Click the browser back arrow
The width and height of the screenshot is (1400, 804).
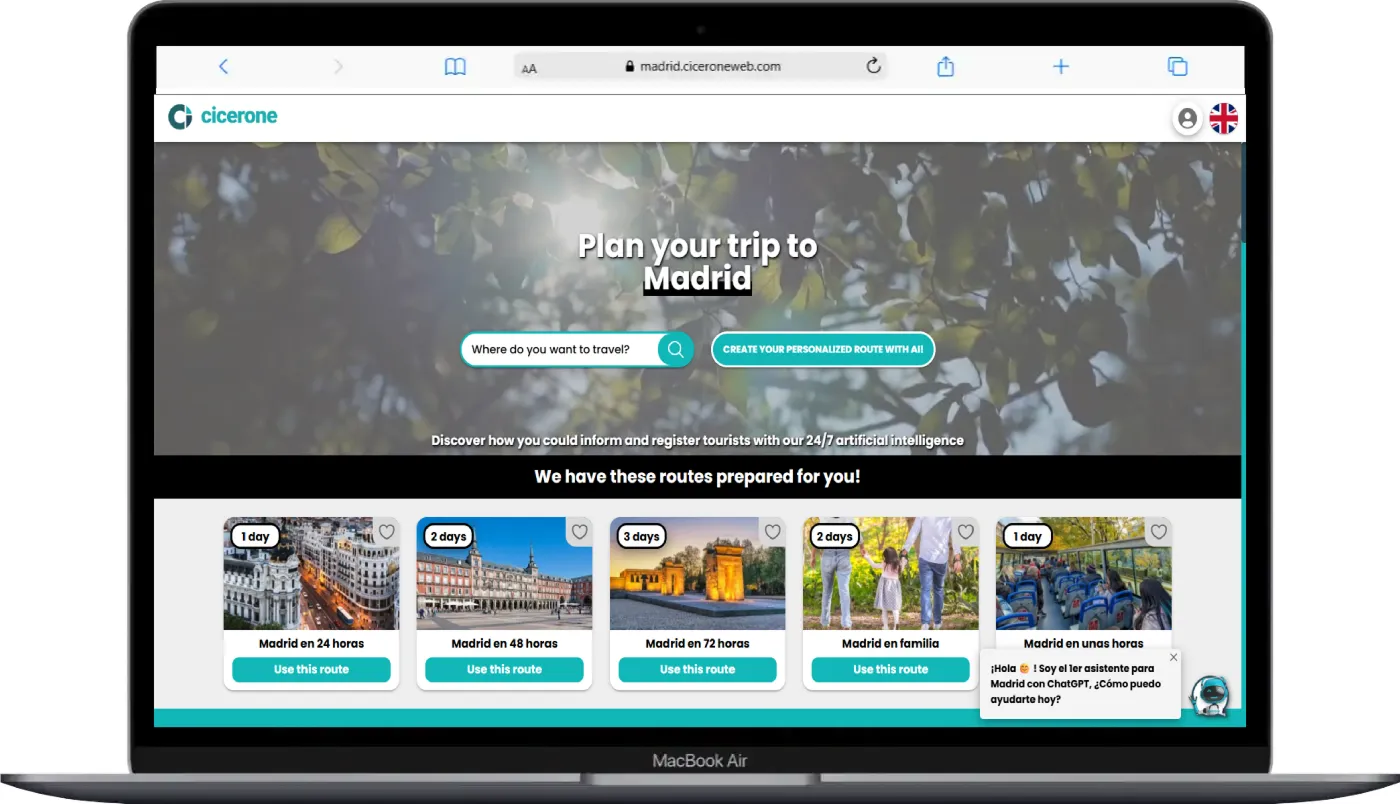pos(223,67)
